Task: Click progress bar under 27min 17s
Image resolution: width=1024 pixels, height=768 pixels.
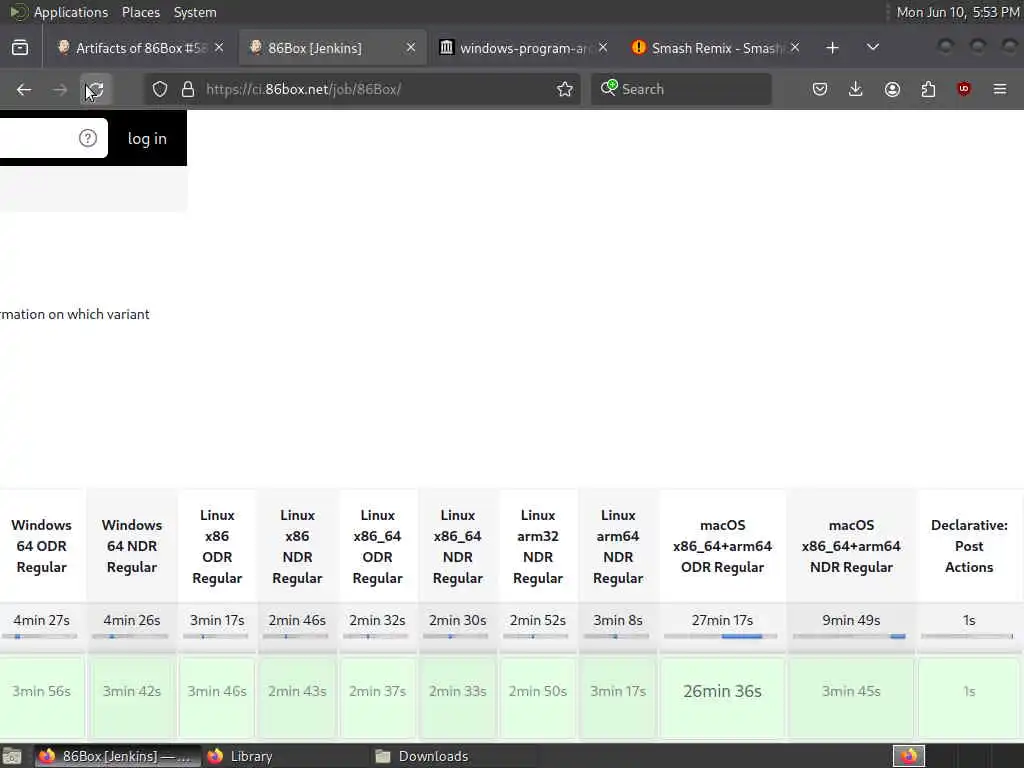Action: tap(721, 636)
